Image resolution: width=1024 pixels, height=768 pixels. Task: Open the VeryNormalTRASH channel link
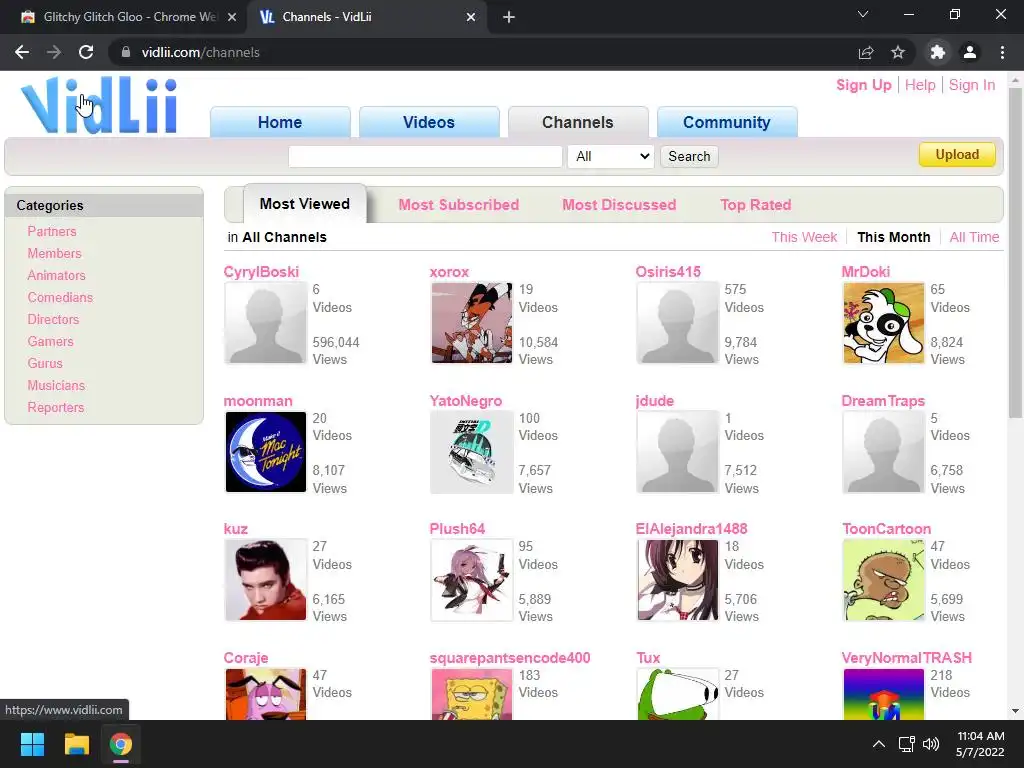pos(906,658)
